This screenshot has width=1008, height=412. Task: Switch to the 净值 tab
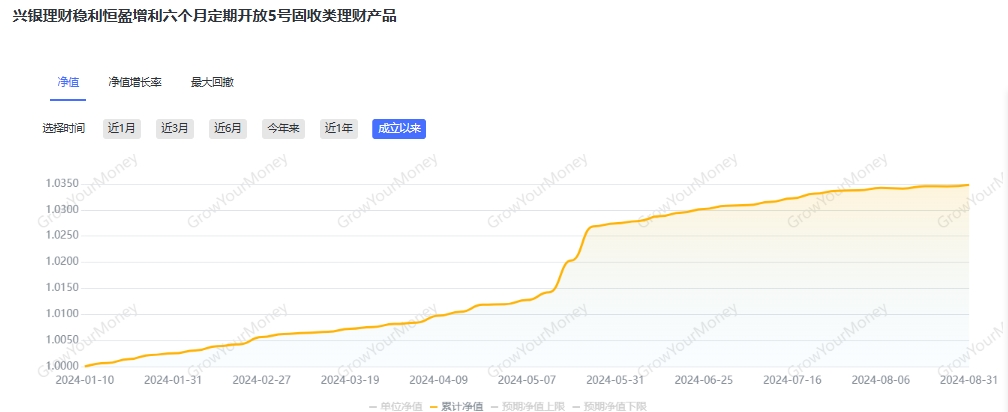[68, 82]
